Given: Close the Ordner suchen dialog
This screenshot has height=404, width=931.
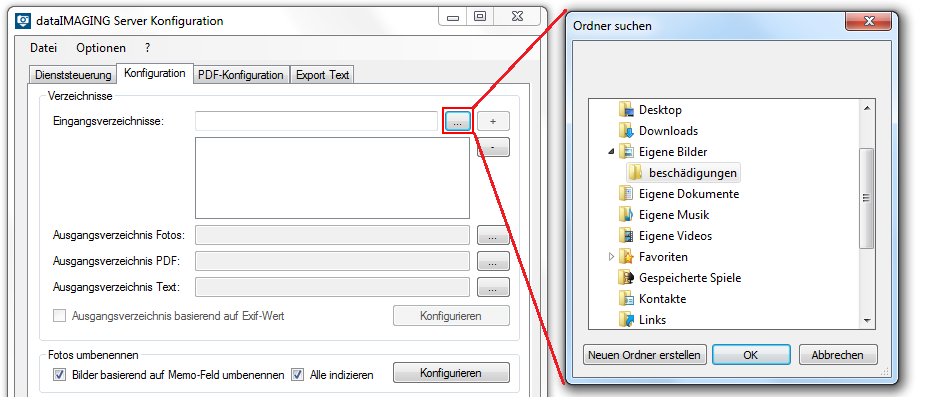Looking at the screenshot, I should click(869, 23).
